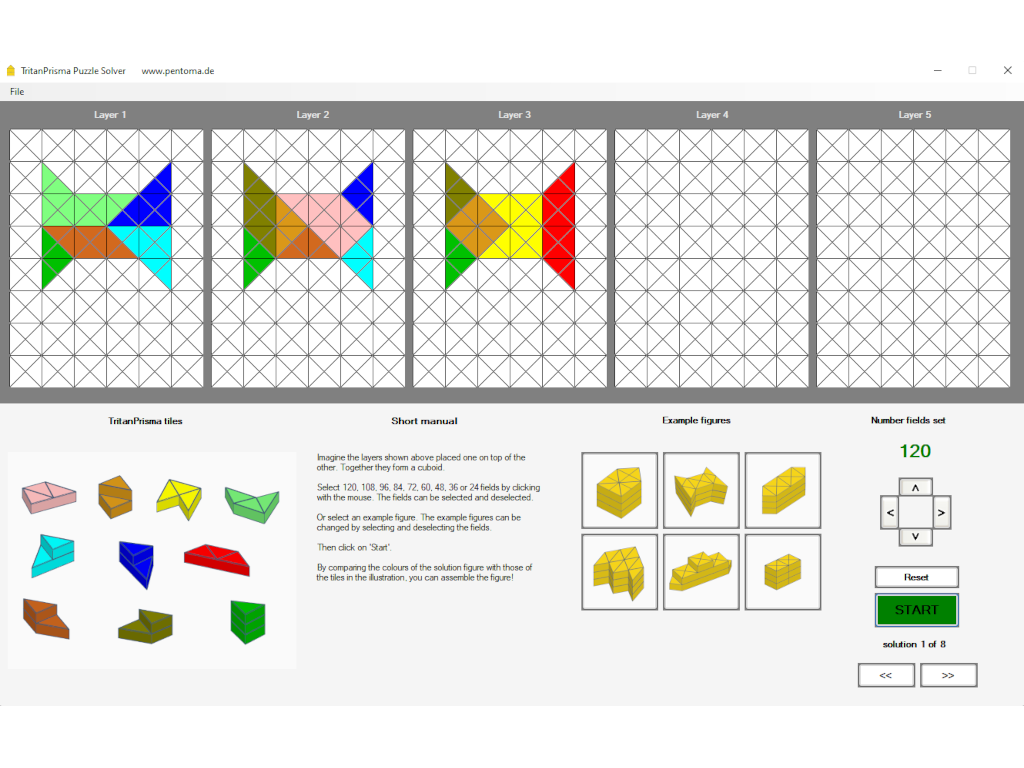Click the Reset button
The width and height of the screenshot is (1024, 768).
[x=916, y=577]
